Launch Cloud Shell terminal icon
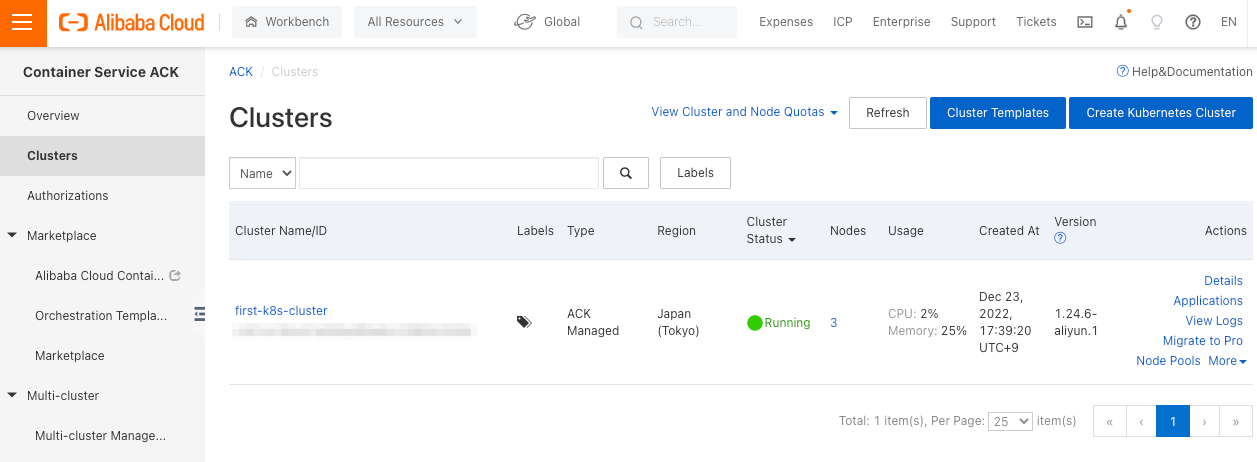The height and width of the screenshot is (462, 1257). click(1084, 22)
